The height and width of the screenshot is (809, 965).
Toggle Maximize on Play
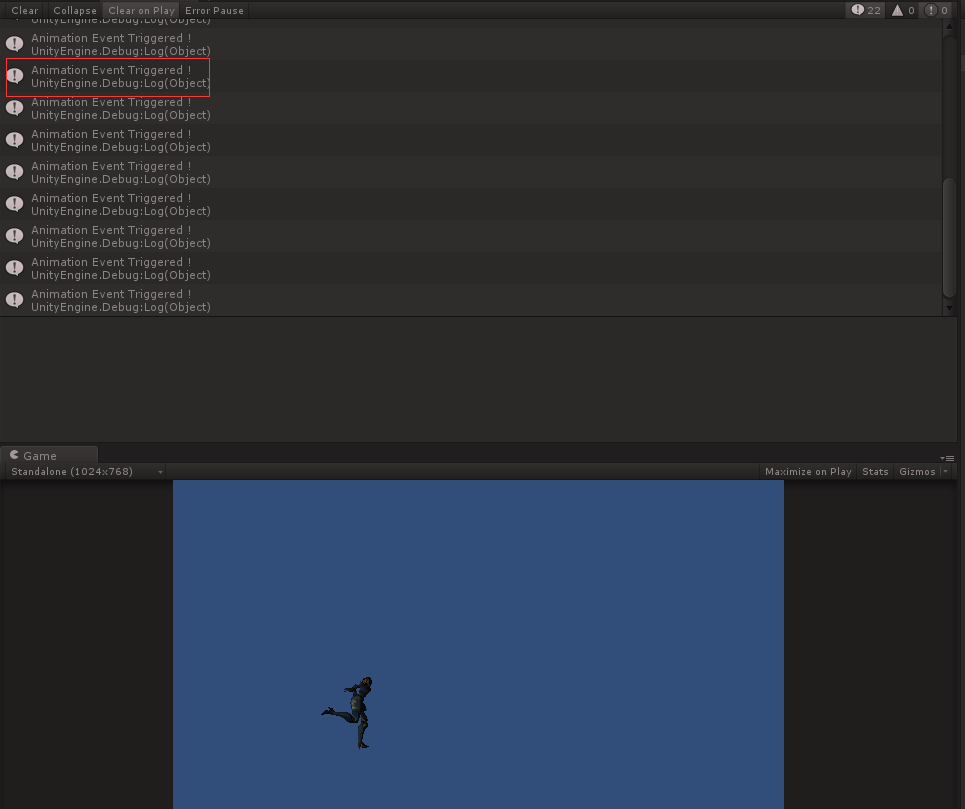click(x=807, y=471)
